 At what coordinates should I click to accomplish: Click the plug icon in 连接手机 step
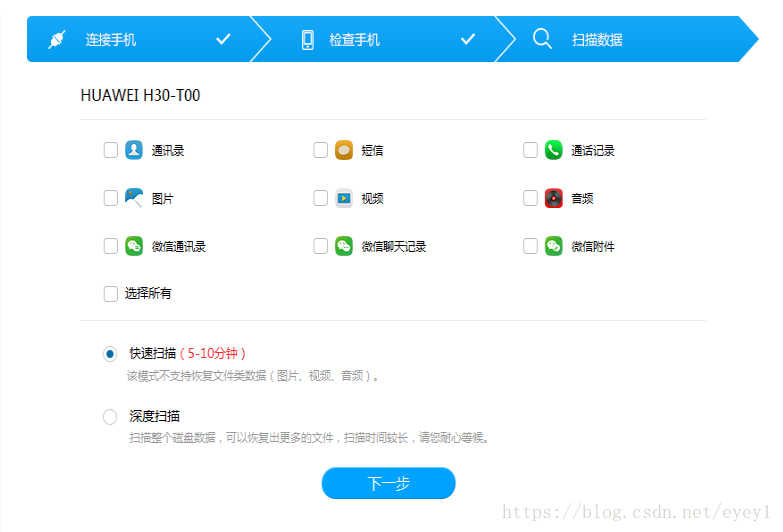click(57, 39)
